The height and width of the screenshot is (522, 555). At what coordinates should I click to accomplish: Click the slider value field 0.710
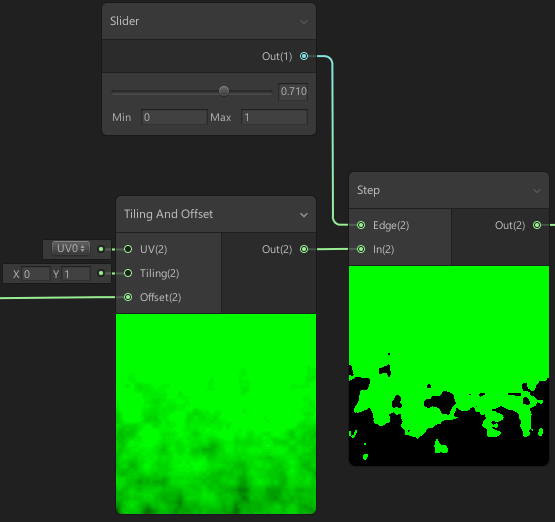pyautogui.click(x=293, y=91)
